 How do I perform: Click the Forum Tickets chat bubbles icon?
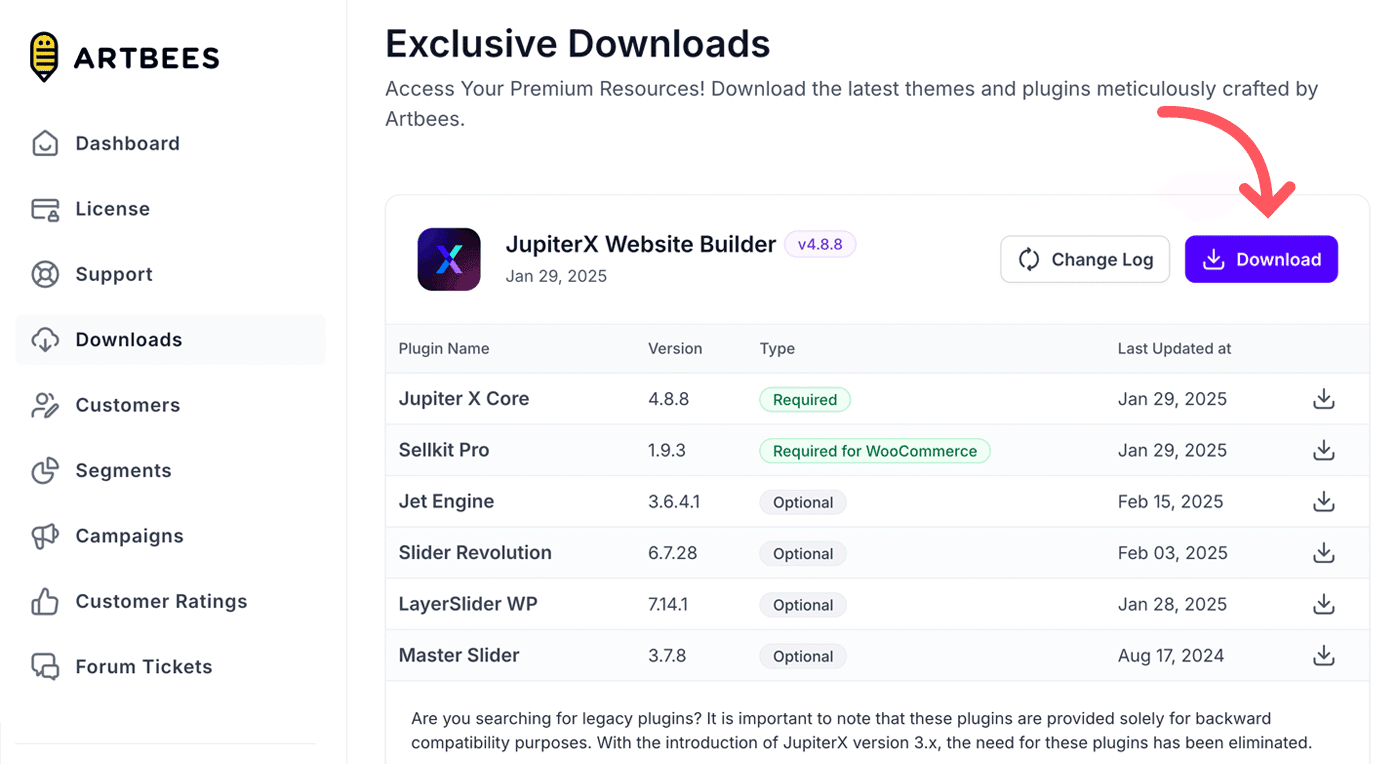[45, 667]
